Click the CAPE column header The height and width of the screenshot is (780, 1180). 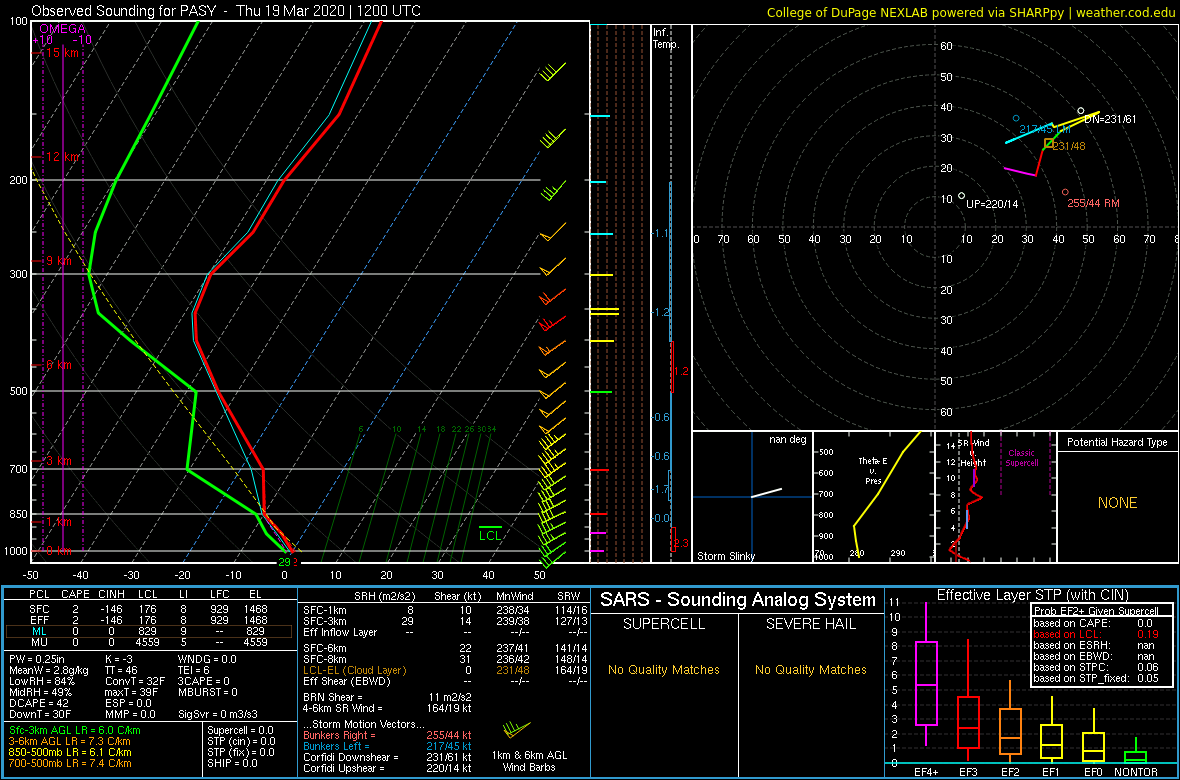click(75, 595)
